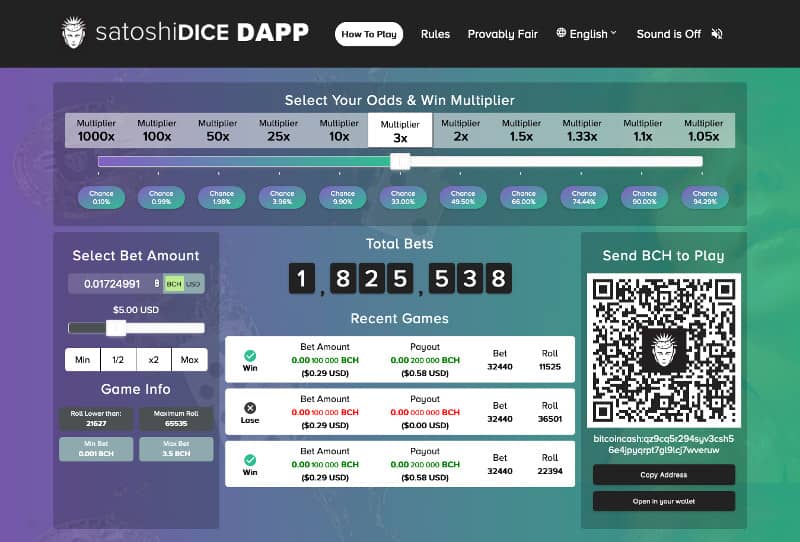Click the satoshiDICE face logo icon

[73, 33]
